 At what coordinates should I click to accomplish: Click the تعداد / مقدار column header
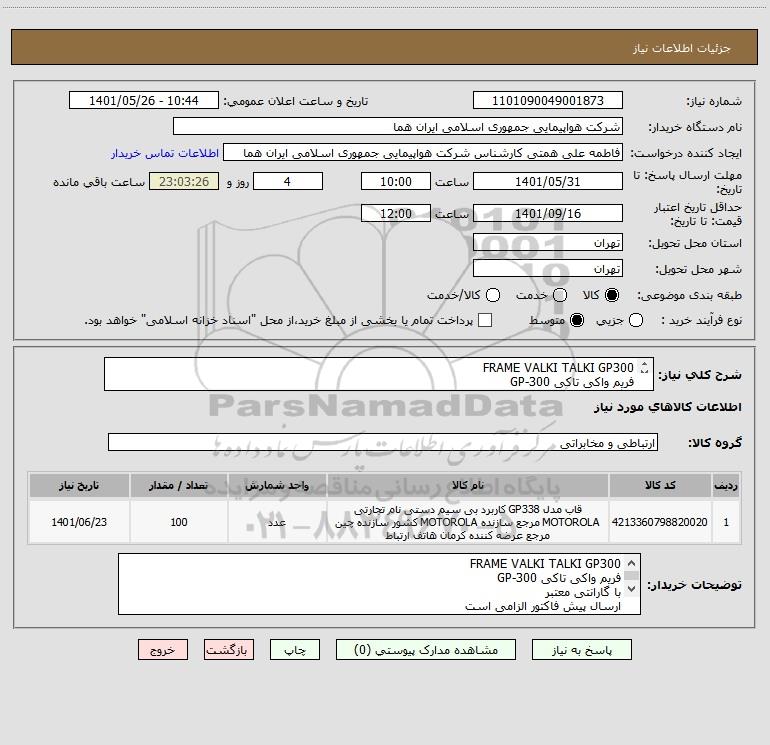179,485
